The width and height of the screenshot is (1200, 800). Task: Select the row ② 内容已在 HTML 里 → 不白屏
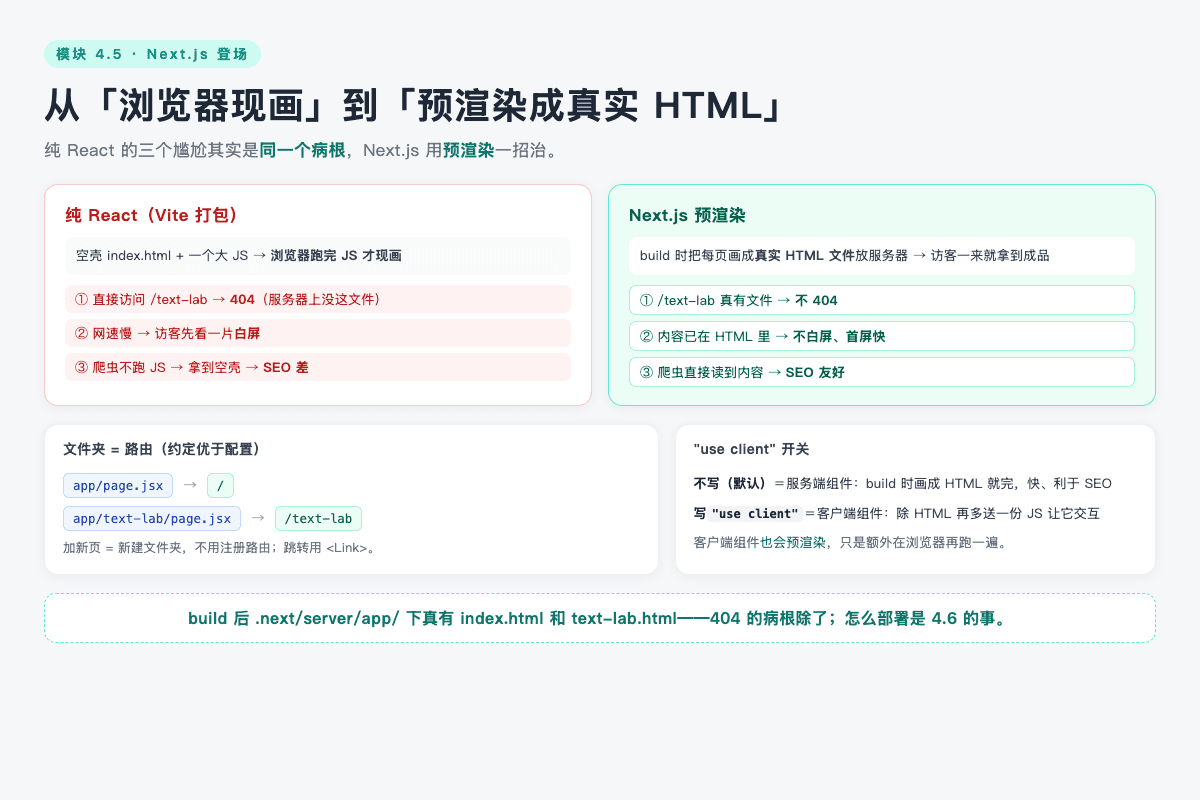[x=882, y=336]
